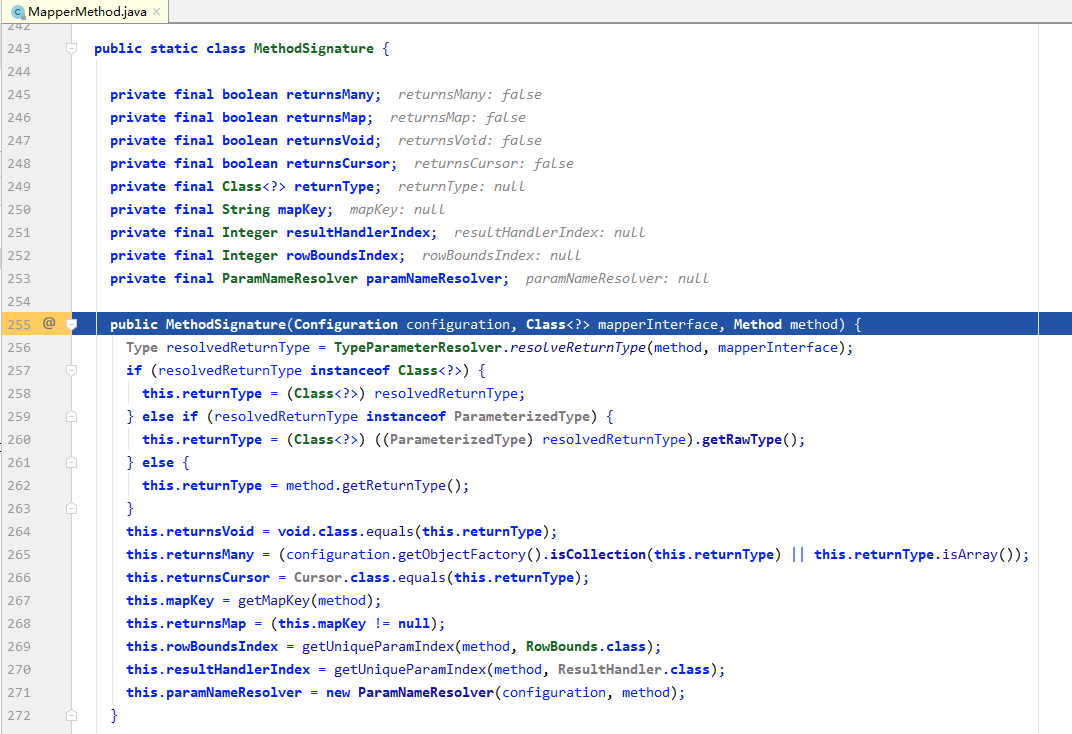1072x734 pixels.
Task: Click the class name MethodSignature on line 243
Action: (313, 49)
